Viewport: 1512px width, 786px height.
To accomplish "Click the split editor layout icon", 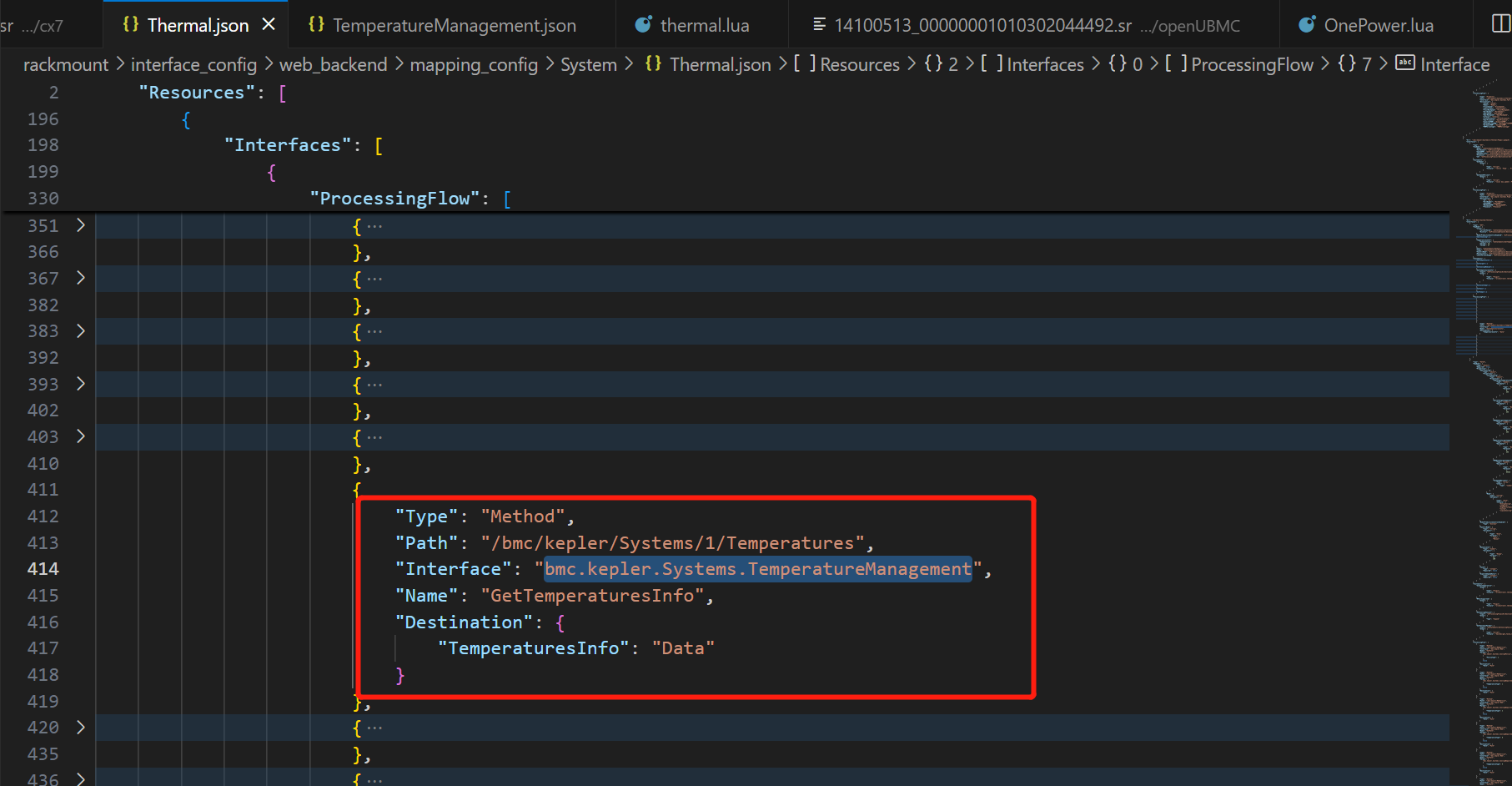I will [x=1500, y=24].
